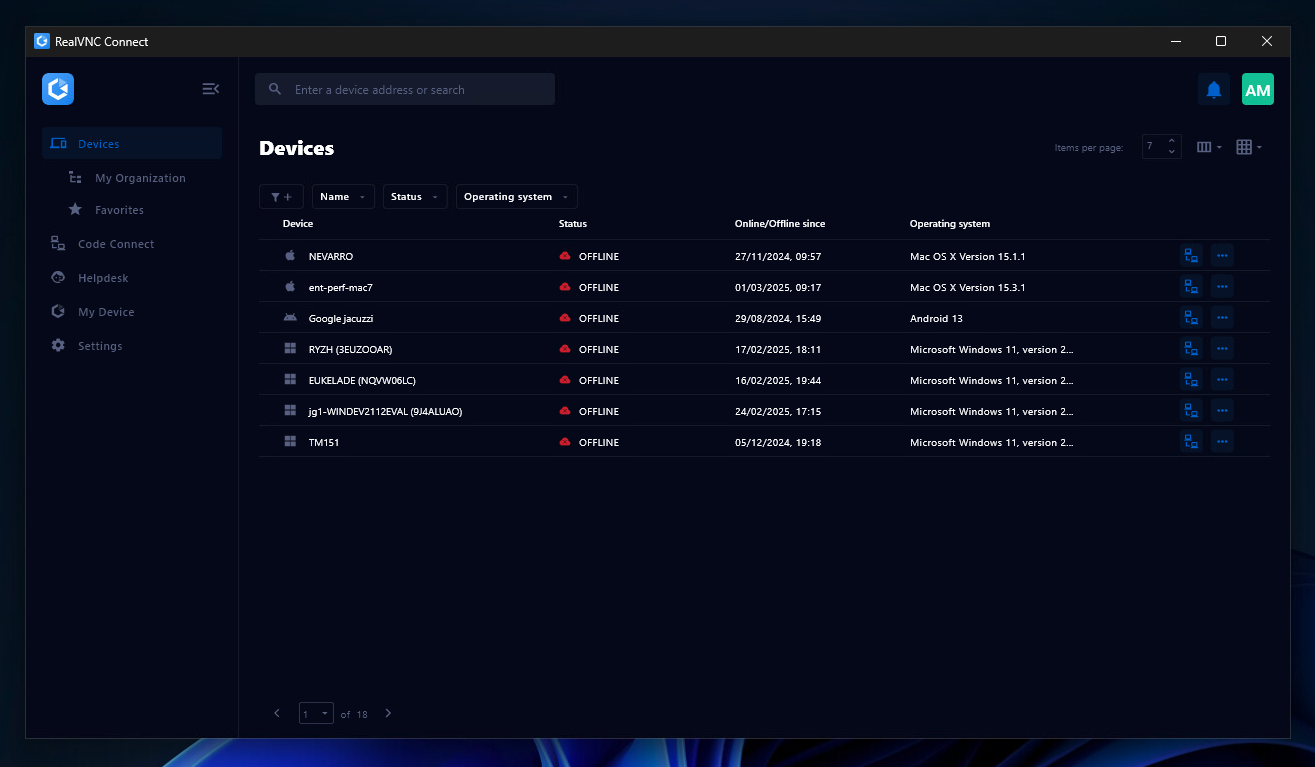Select My Organization under Devices
This screenshot has width=1315, height=767.
click(x=140, y=178)
